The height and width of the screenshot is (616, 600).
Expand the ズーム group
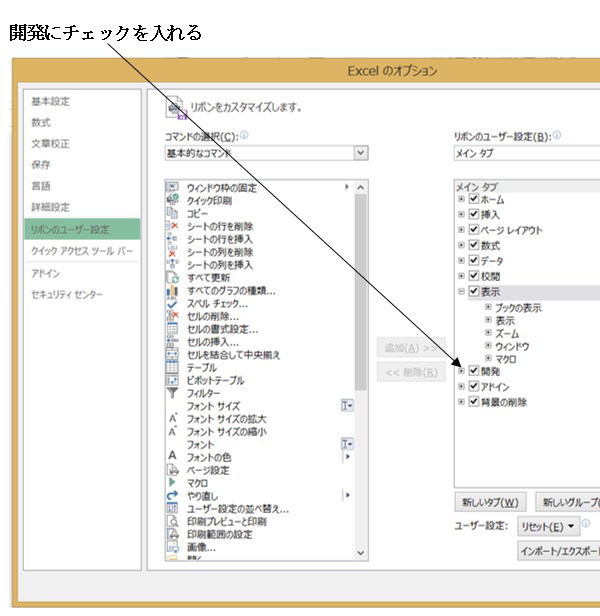[488, 333]
